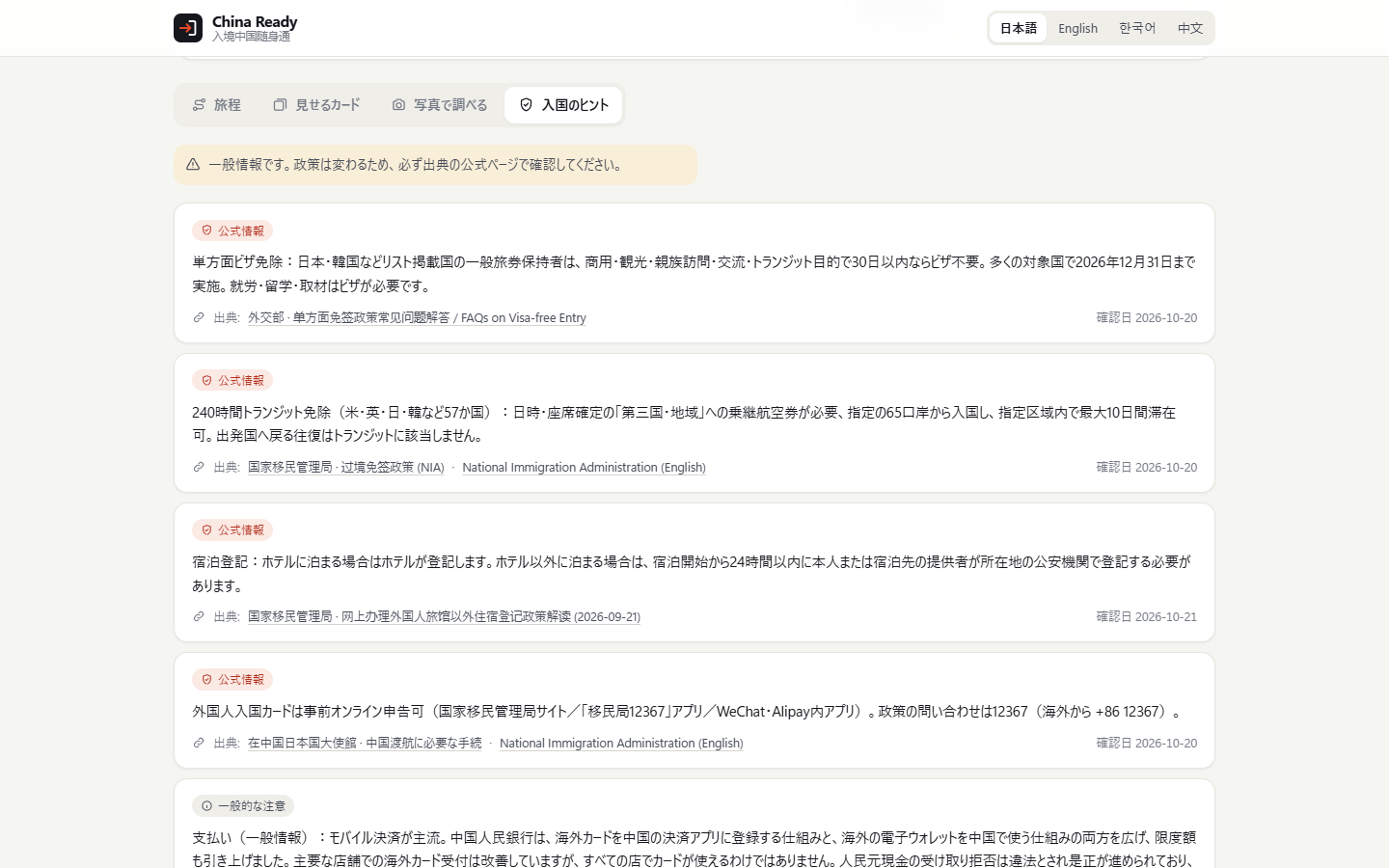Screen dimensions: 1389x868
Task: Open the 見せるカード tab
Action: [316, 105]
